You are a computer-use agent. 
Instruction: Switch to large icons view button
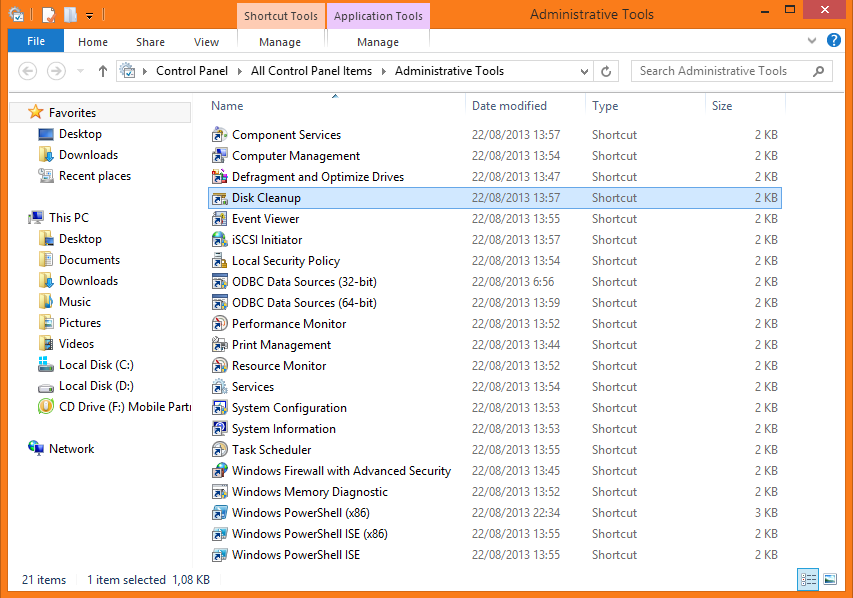(830, 579)
